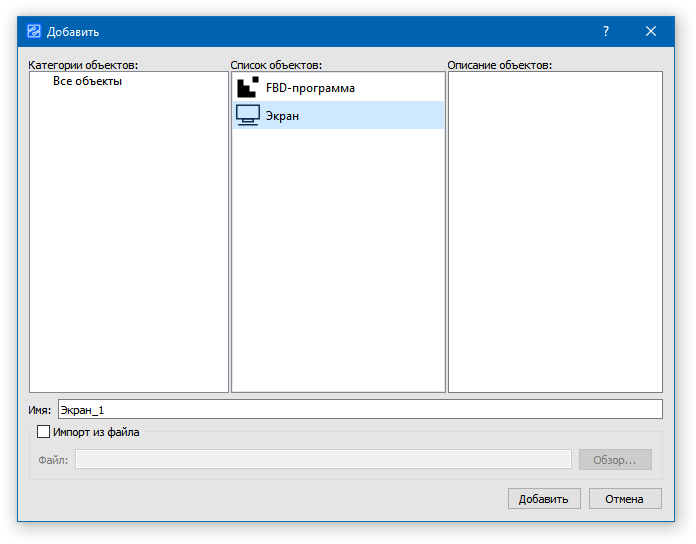Viewport: 696px width, 544px height.
Task: Click inside the empty Описание объектов panel
Action: 555,230
